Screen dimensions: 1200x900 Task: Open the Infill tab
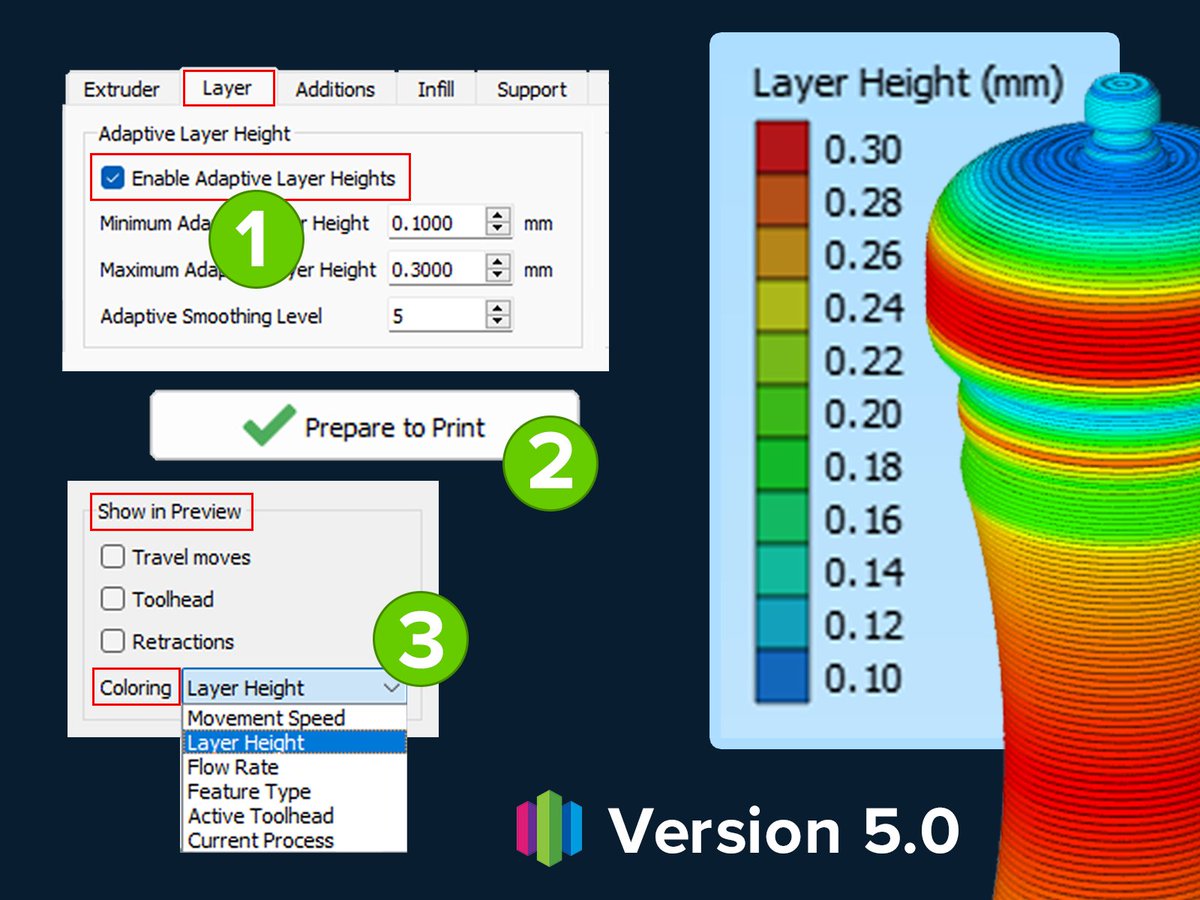pyautogui.click(x=435, y=89)
